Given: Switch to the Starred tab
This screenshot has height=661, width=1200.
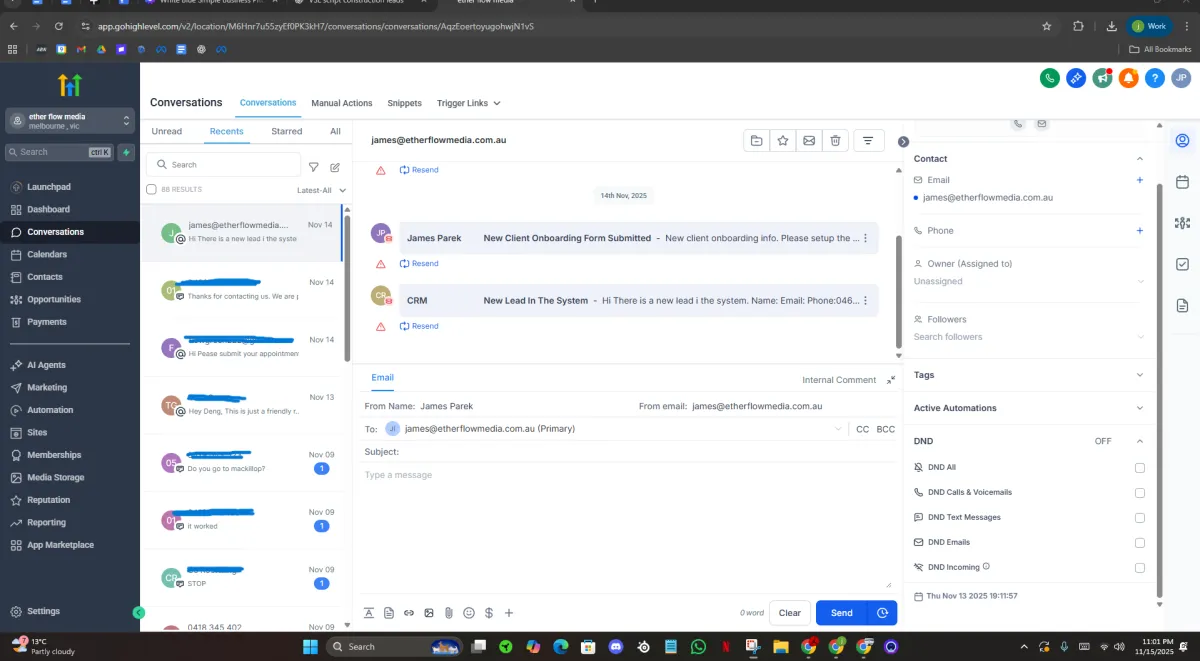Looking at the screenshot, I should click(x=287, y=131).
